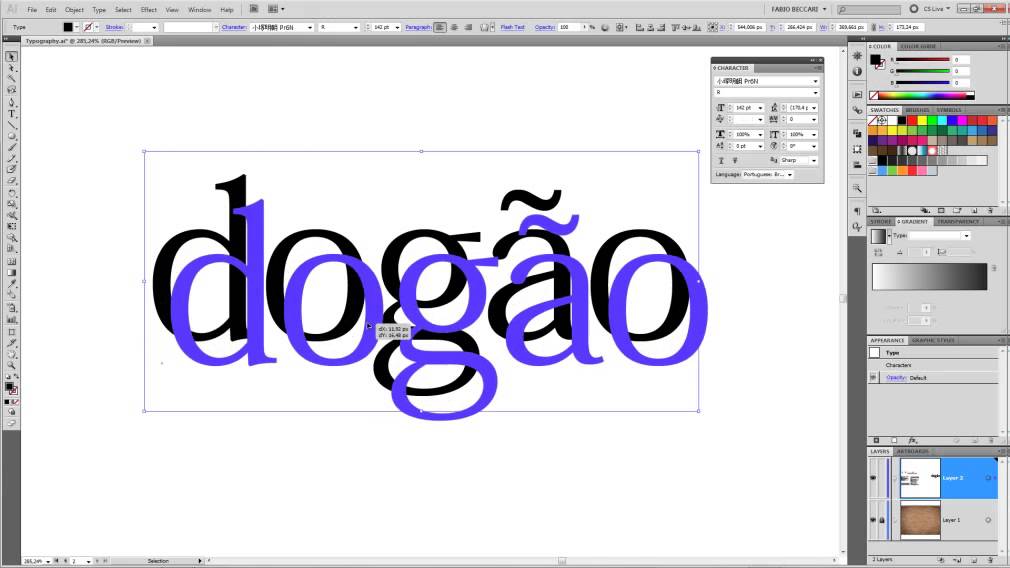Open the Transform panel icon in dock
The image size is (1010, 568).
(857, 149)
